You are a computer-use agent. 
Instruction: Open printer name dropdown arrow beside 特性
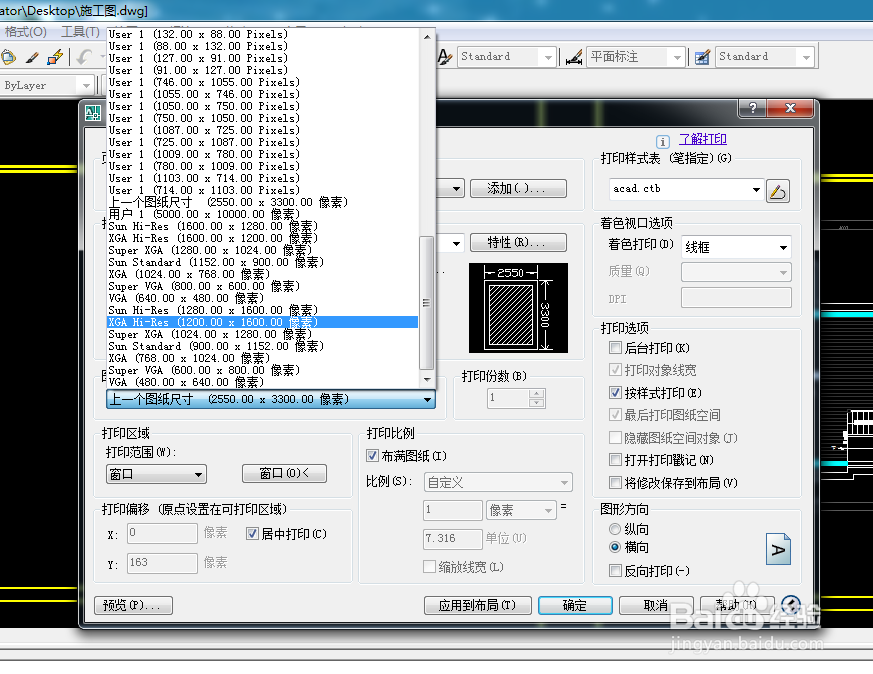click(456, 243)
